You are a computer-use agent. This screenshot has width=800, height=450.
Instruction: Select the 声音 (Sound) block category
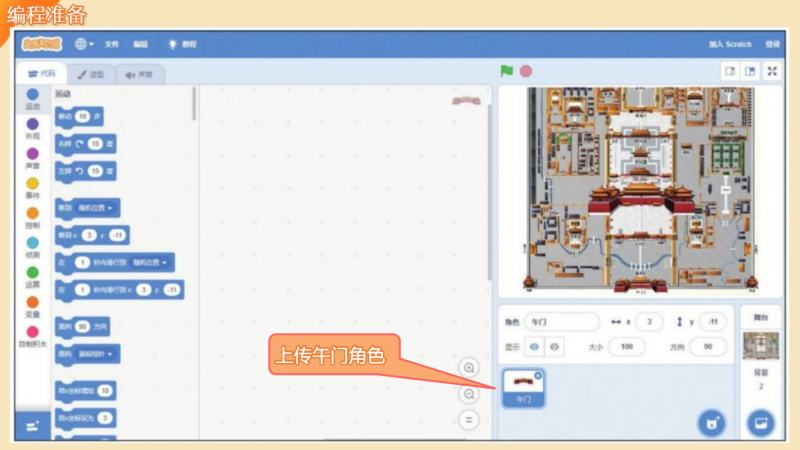(x=33, y=158)
